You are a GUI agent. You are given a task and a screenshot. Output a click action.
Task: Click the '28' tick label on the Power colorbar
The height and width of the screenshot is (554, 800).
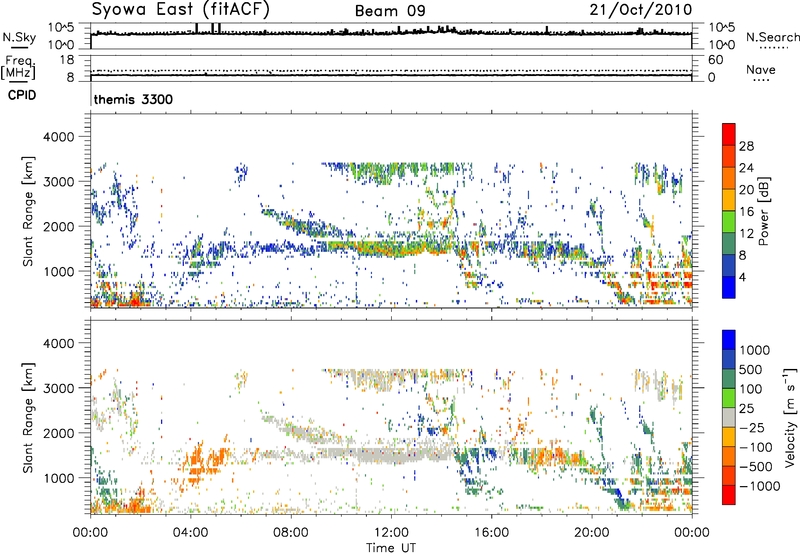(x=746, y=146)
